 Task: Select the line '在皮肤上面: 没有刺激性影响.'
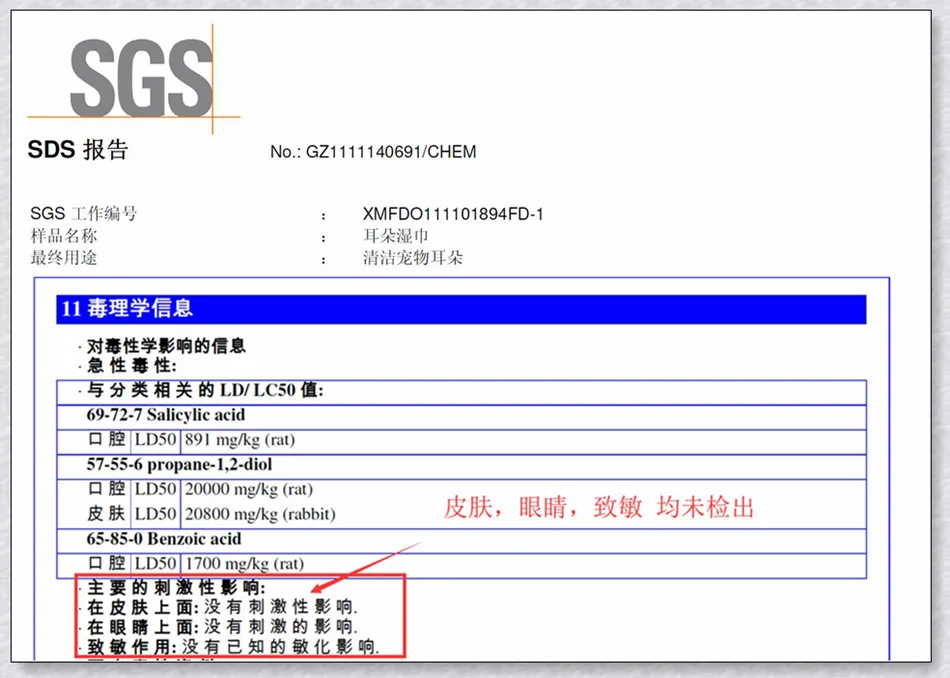coord(222,607)
